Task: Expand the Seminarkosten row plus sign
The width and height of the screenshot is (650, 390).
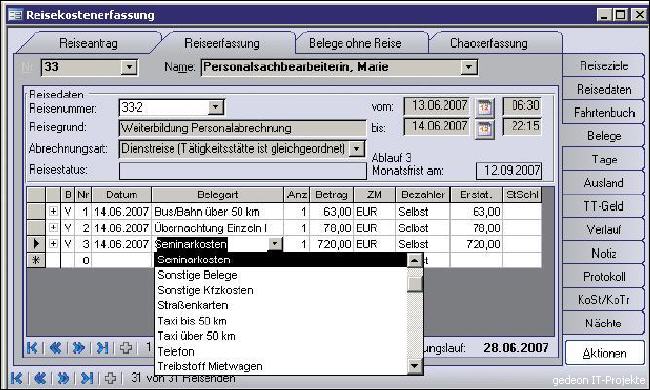Action: [53, 244]
